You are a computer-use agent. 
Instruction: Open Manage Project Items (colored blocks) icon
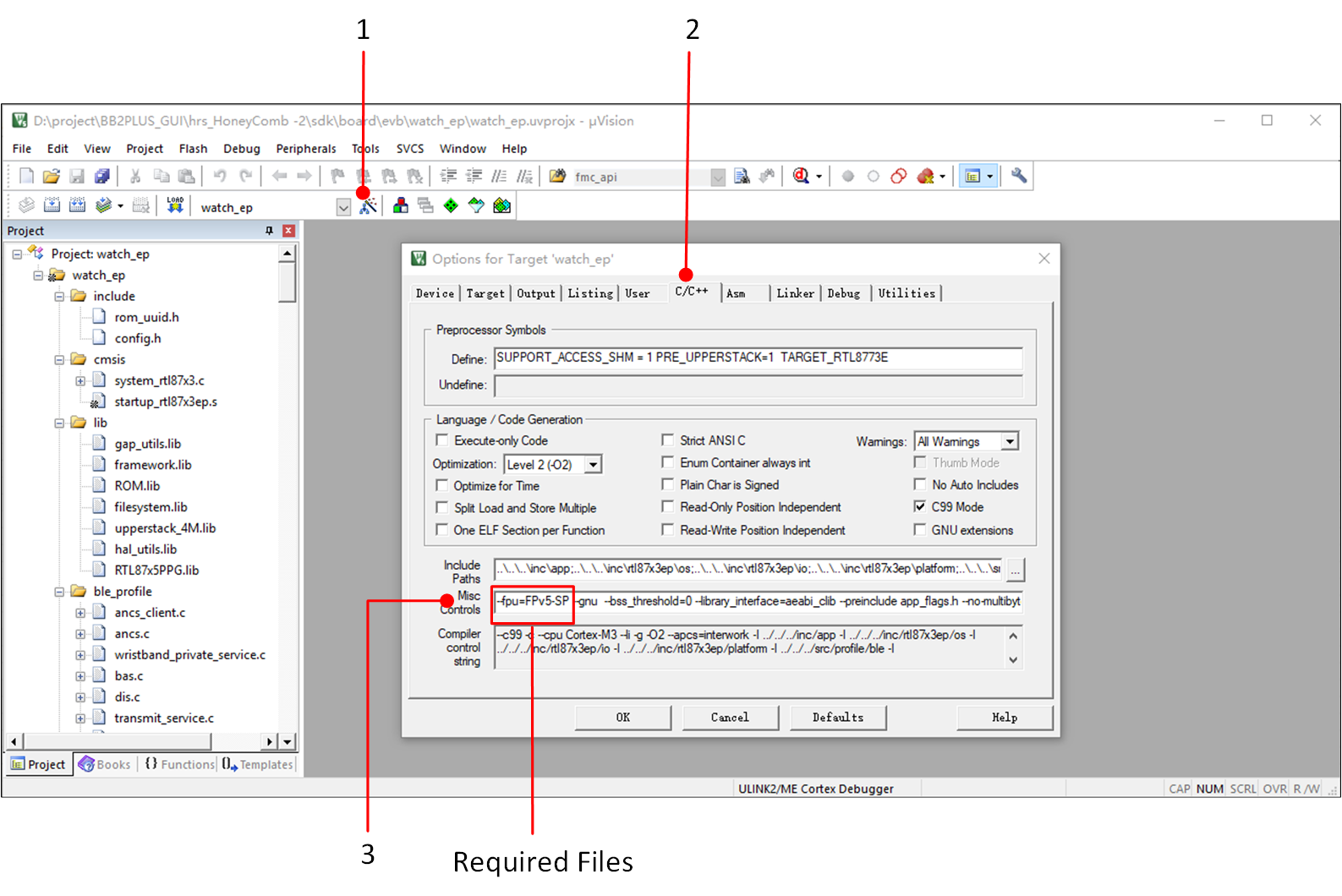pyautogui.click(x=401, y=205)
